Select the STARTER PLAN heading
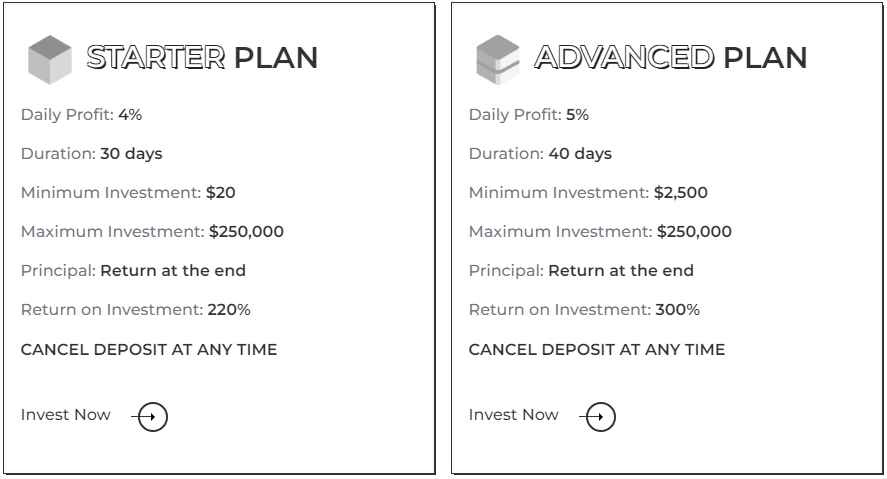The width and height of the screenshot is (887, 479). [x=202, y=58]
